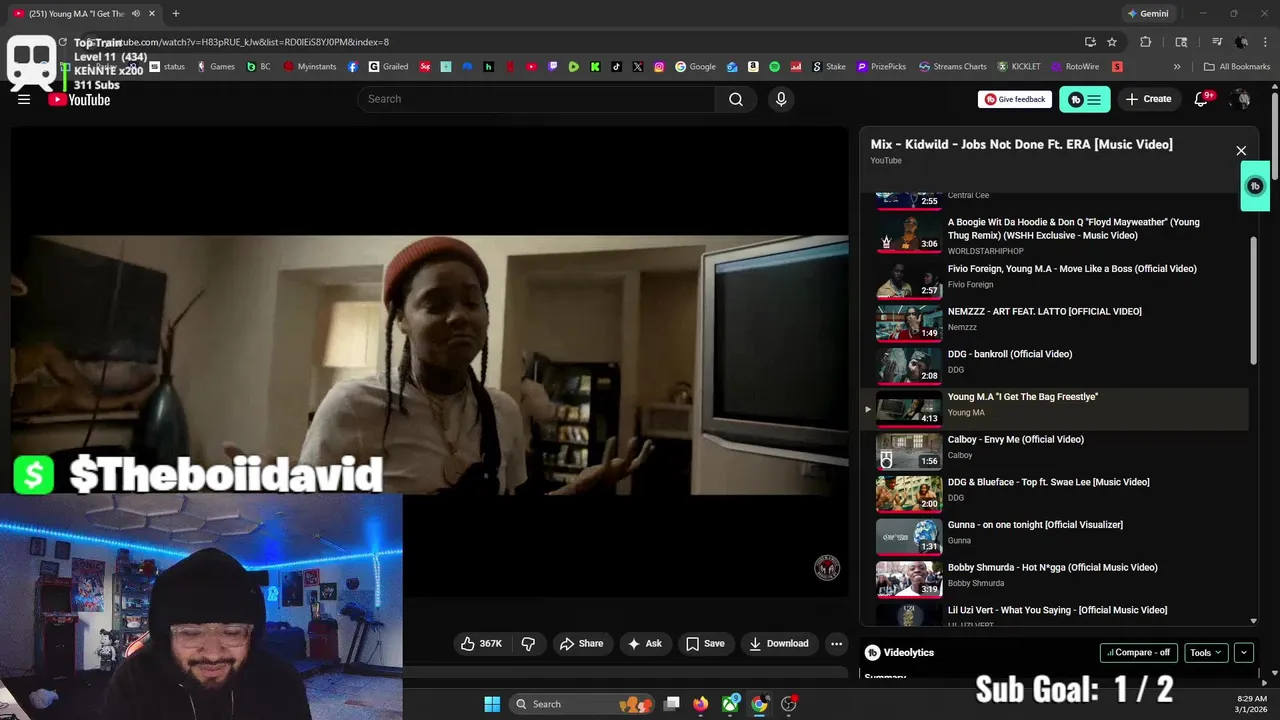
Task: Download the video
Action: tap(779, 643)
